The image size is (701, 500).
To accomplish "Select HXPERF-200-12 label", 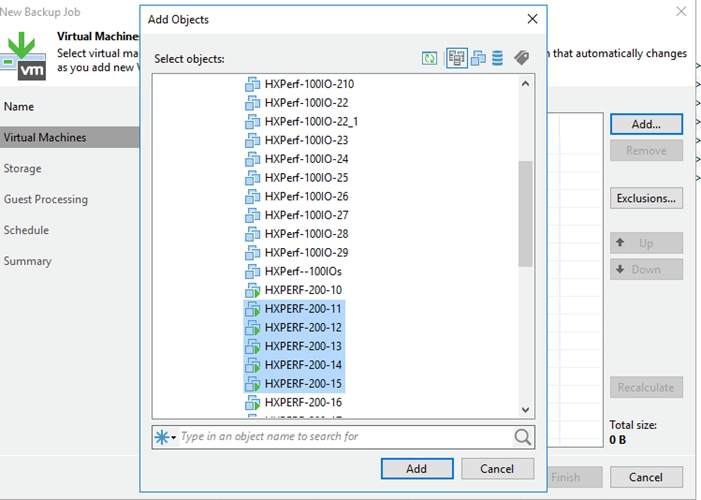I will pos(303,328).
